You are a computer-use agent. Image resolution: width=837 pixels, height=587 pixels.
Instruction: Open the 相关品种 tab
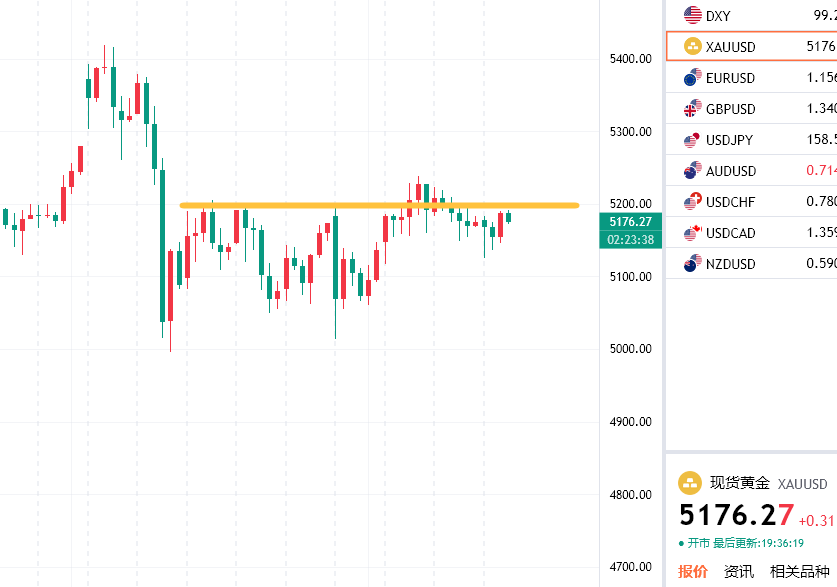(x=799, y=572)
